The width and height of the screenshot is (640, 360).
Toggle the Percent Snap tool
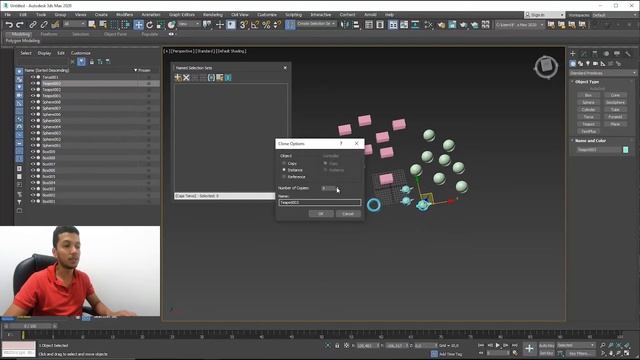pyautogui.click(x=266, y=25)
